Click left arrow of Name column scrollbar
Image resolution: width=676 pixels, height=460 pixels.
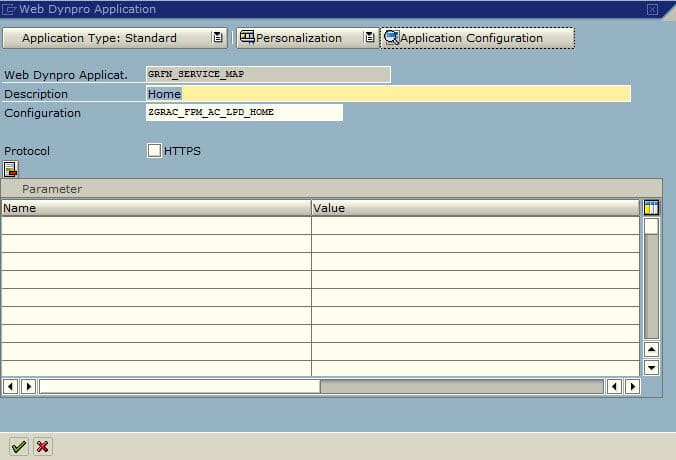click(x=11, y=386)
